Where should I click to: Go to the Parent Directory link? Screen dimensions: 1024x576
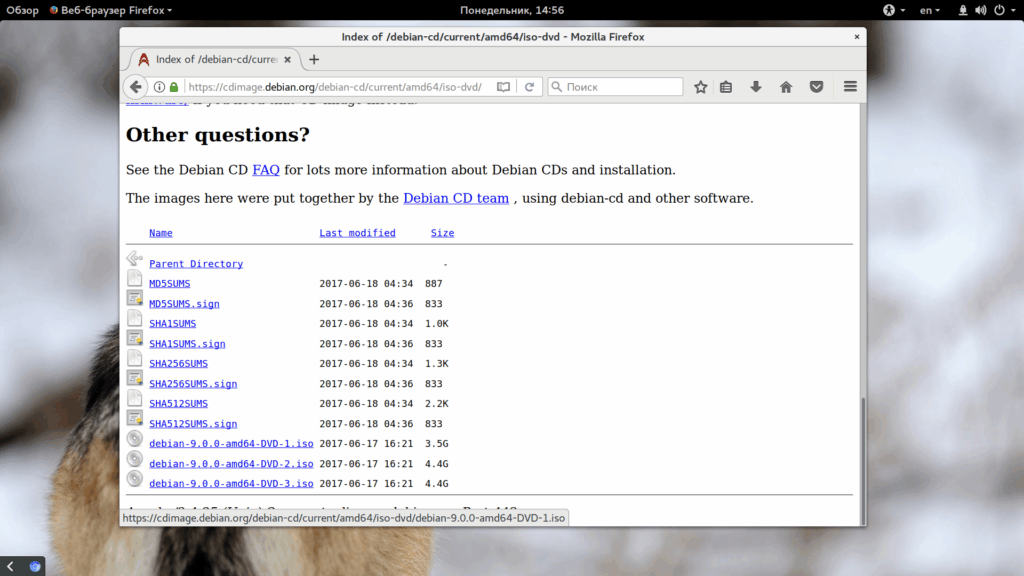tap(196, 264)
